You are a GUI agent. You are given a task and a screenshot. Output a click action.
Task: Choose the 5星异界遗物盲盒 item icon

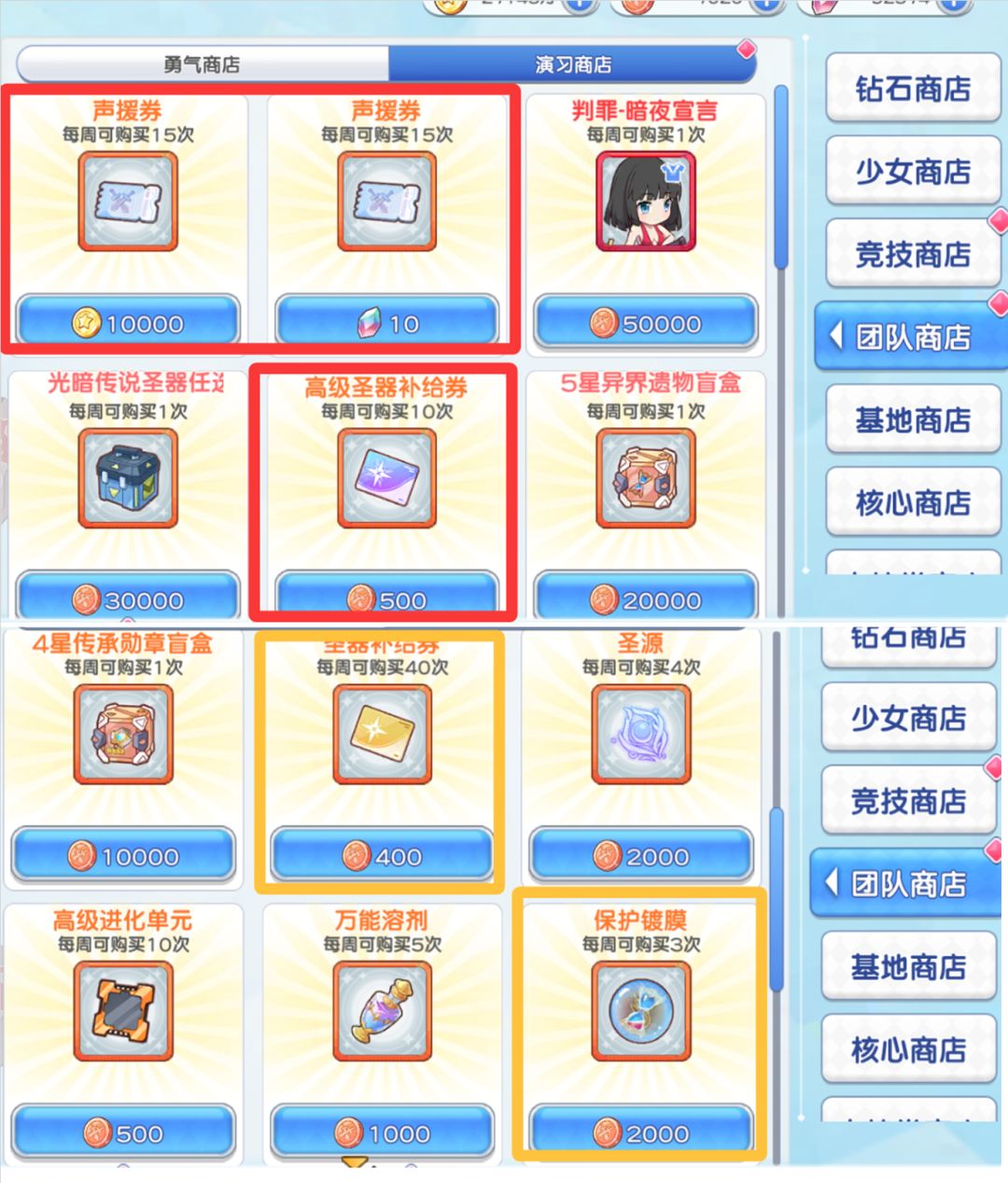(645, 478)
